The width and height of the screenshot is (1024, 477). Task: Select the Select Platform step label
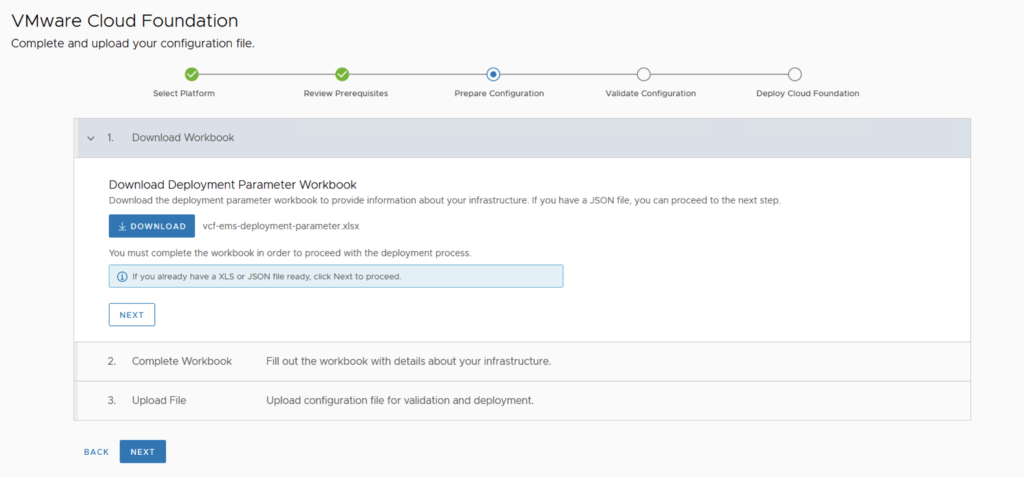pyautogui.click(x=184, y=93)
